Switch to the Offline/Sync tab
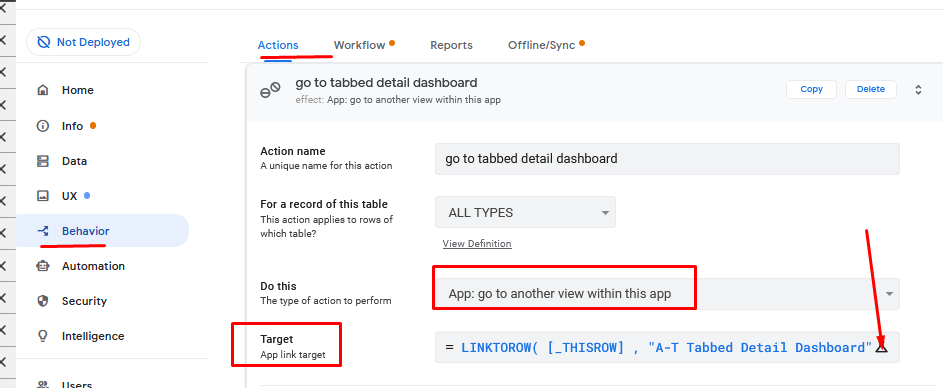The height and width of the screenshot is (388, 943). 541,45
